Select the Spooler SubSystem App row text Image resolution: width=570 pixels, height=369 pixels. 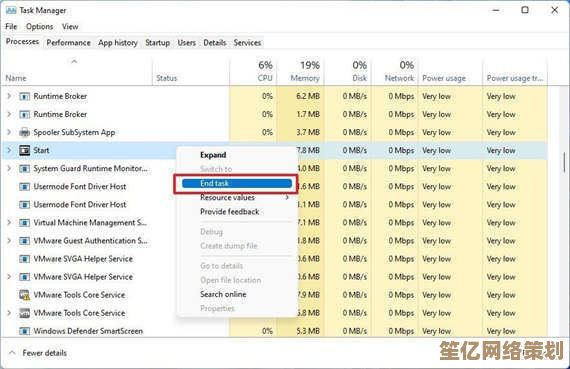pyautogui.click(x=74, y=132)
